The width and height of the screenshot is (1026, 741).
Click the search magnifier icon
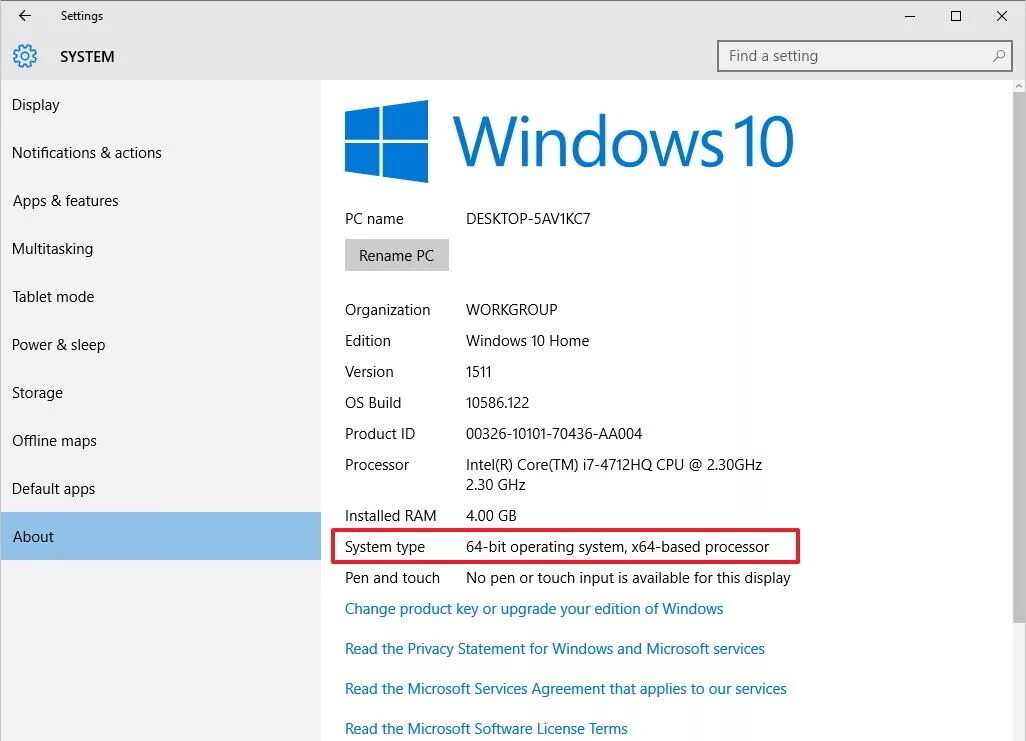coord(999,56)
